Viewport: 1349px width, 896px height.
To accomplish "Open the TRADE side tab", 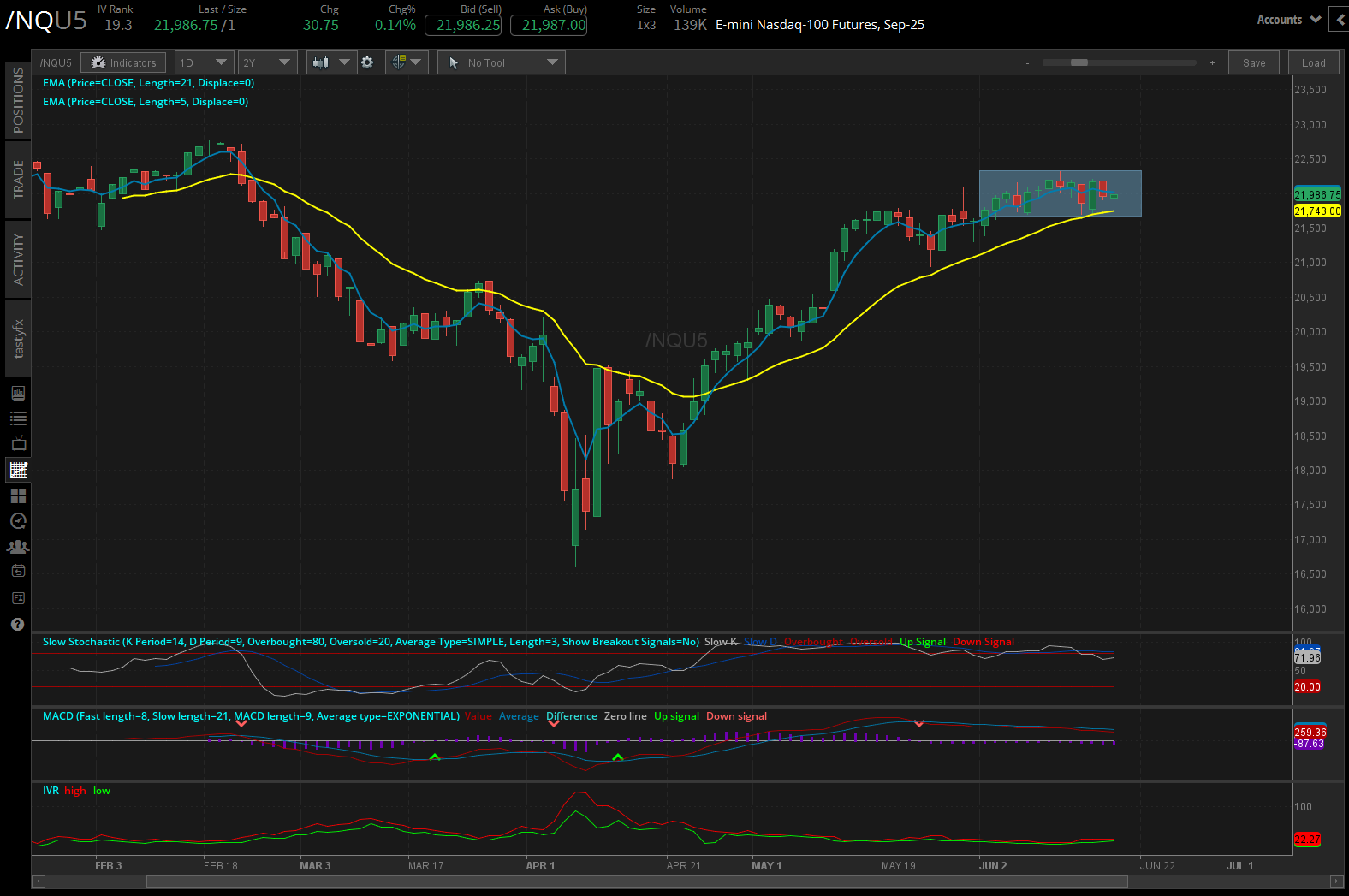I will [18, 180].
